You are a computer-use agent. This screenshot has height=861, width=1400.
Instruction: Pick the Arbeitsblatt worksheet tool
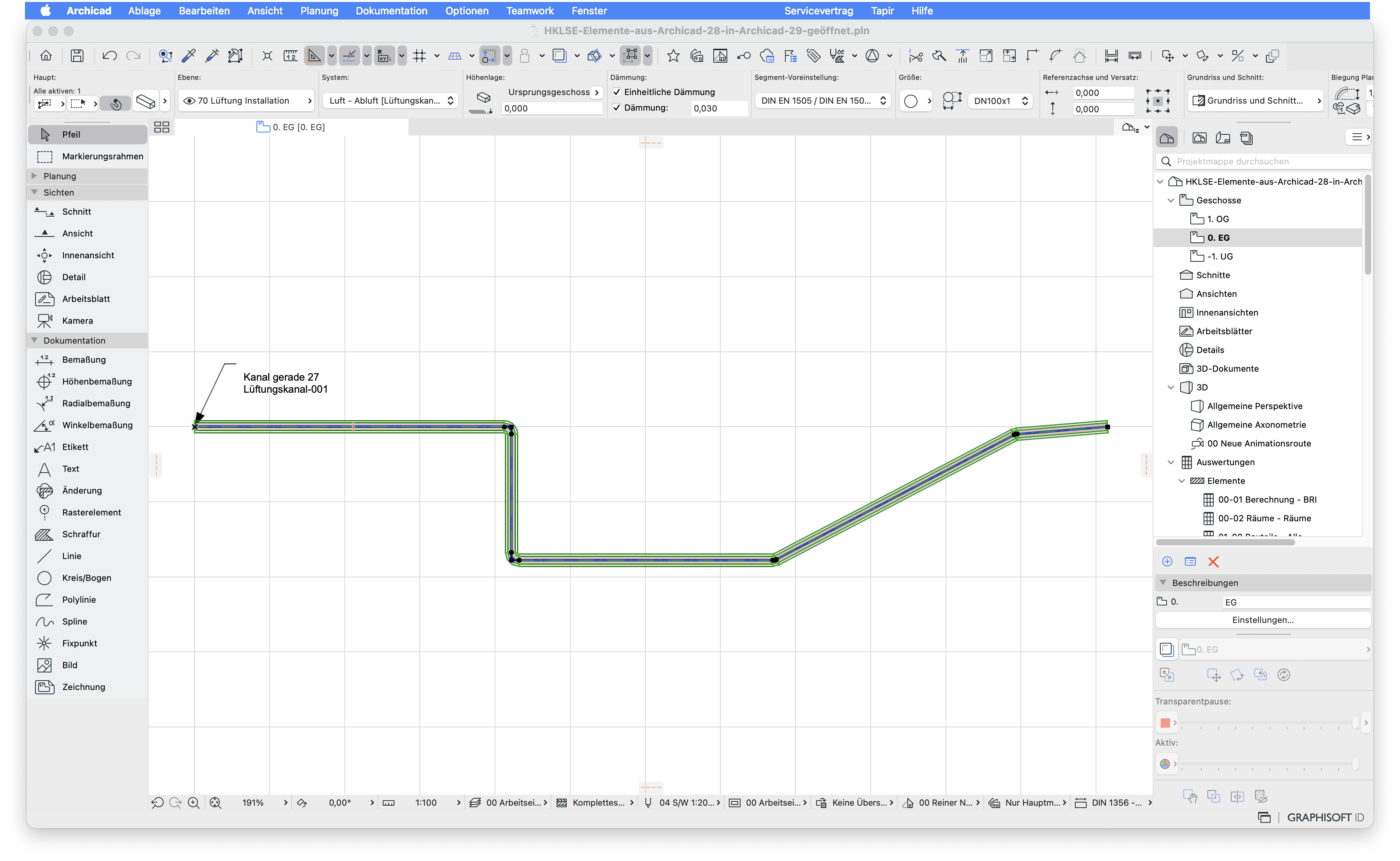[x=87, y=299]
